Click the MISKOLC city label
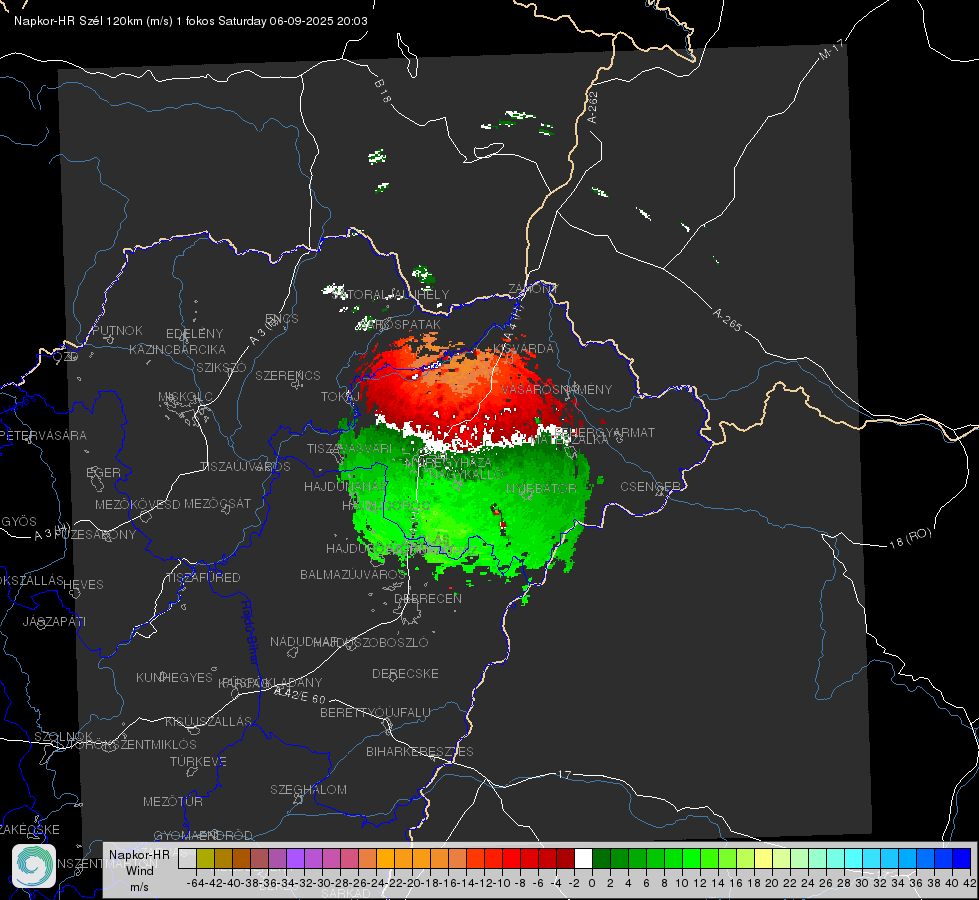The height and width of the screenshot is (900, 979). point(185,397)
